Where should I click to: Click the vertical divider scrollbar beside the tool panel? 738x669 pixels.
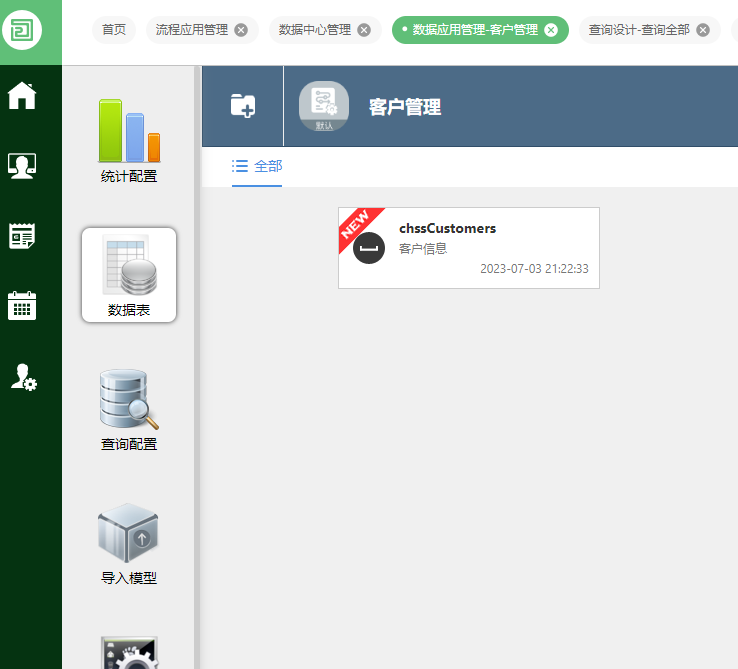pos(197,367)
